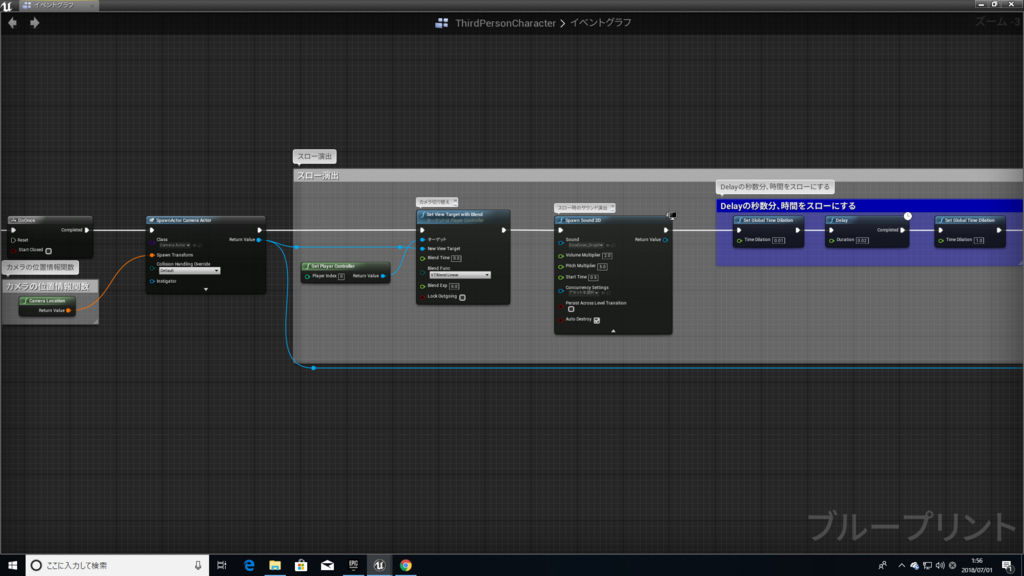1024x576 pixels.
Task: Click SpawnActor Return Value output pin
Action: click(x=259, y=240)
